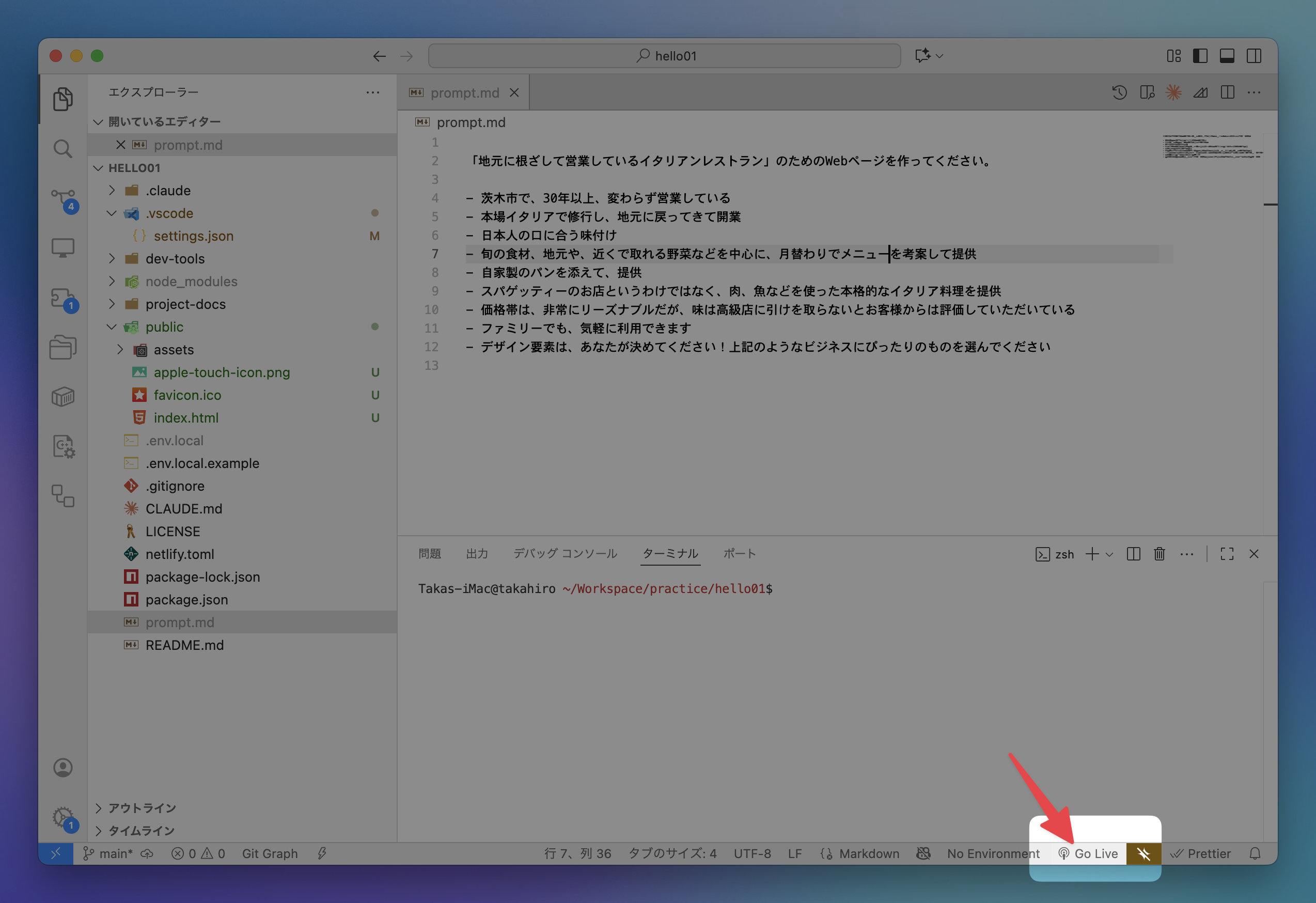
Task: Toggle the secondary sidebar layout icon
Action: click(1254, 55)
